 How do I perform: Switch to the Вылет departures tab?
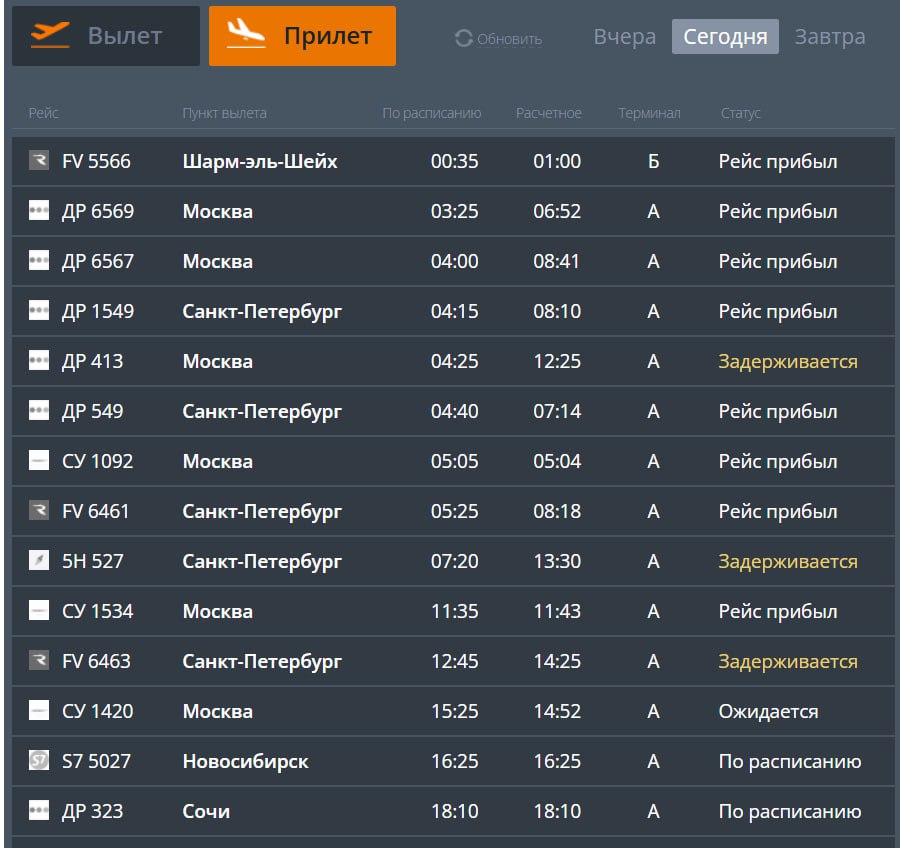pos(106,36)
